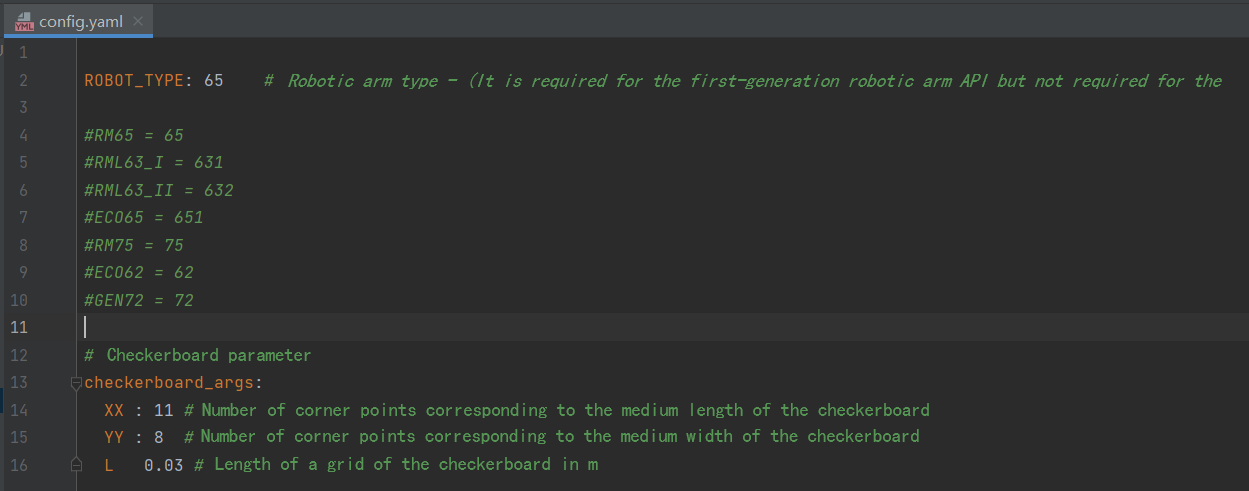Screen dimensions: 1249x491
Task: Click the XX key under checkerboard_args
Action: click(x=114, y=410)
